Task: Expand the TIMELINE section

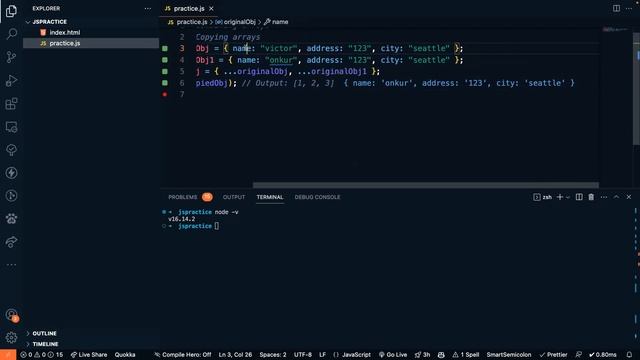Action: pyautogui.click(x=45, y=344)
